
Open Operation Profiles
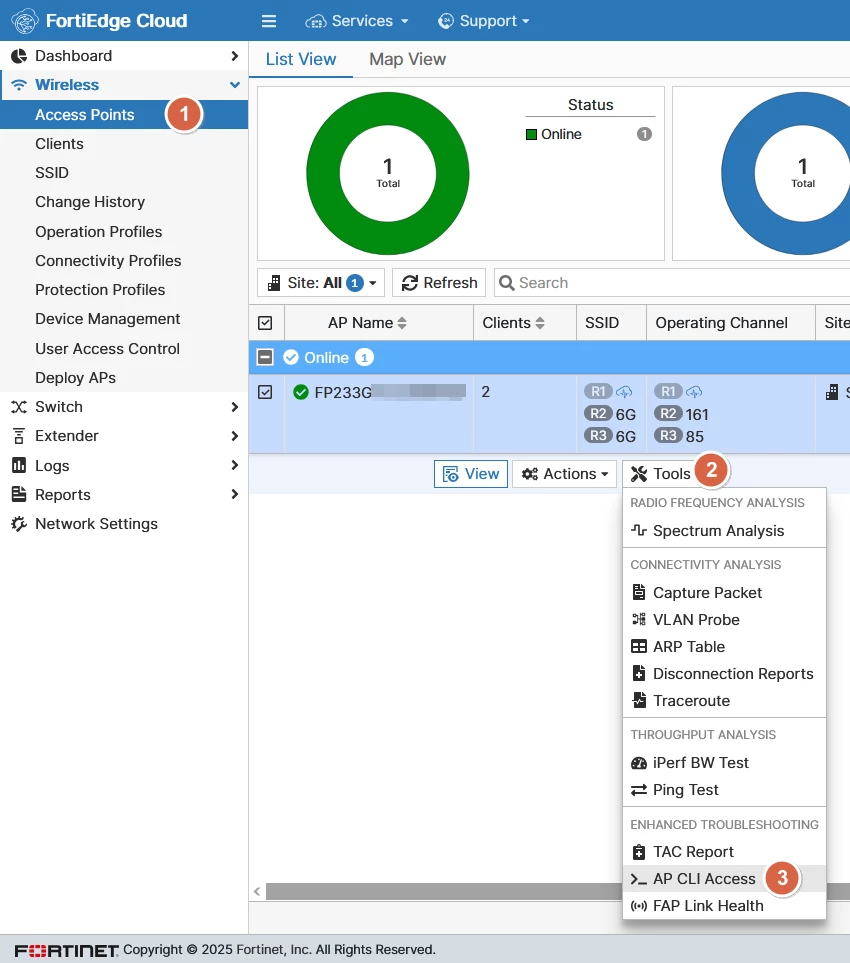pyautogui.click(x=98, y=232)
